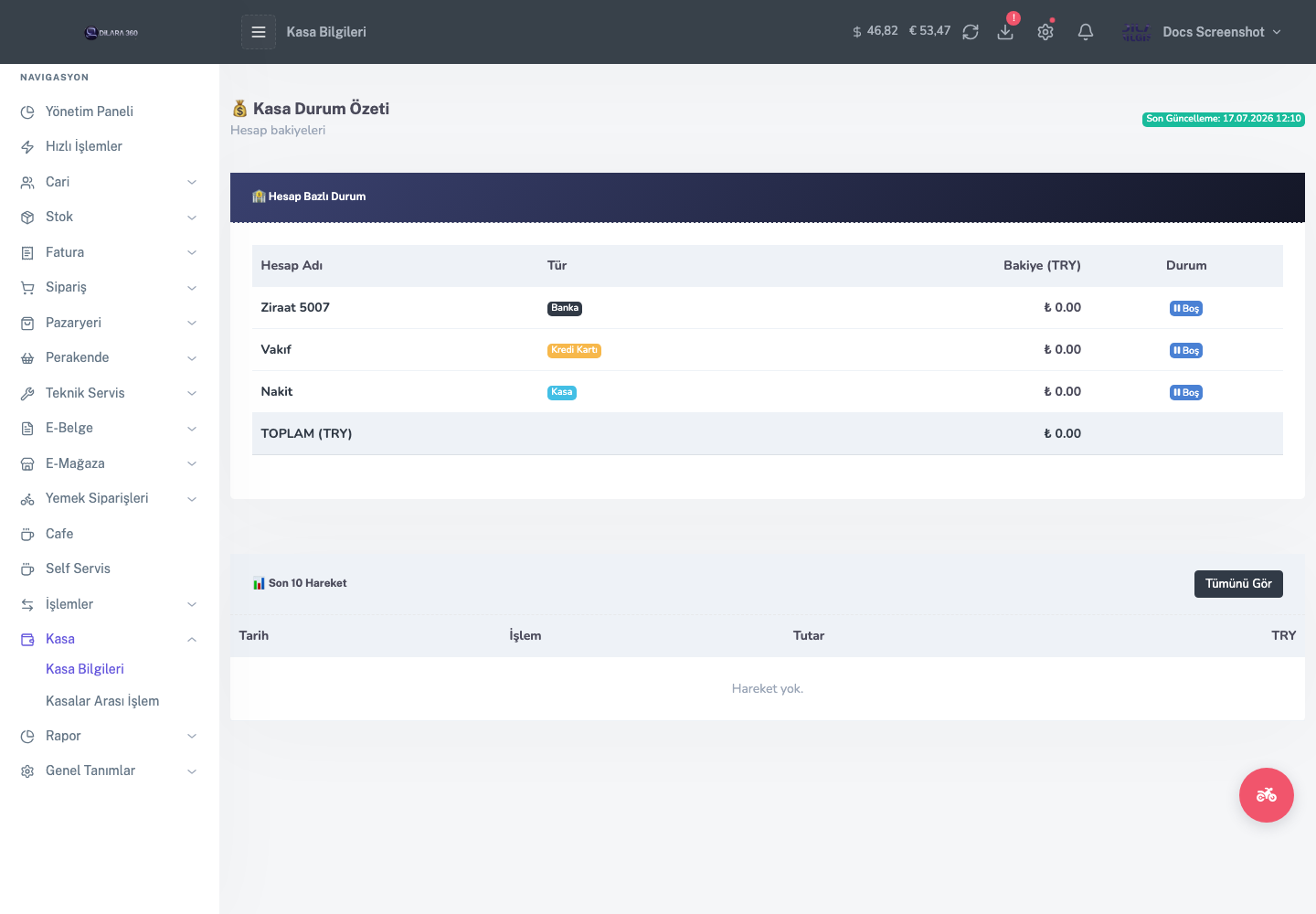Image resolution: width=1316 pixels, height=914 pixels.
Task: Click the Stok box icon
Action: tap(27, 218)
